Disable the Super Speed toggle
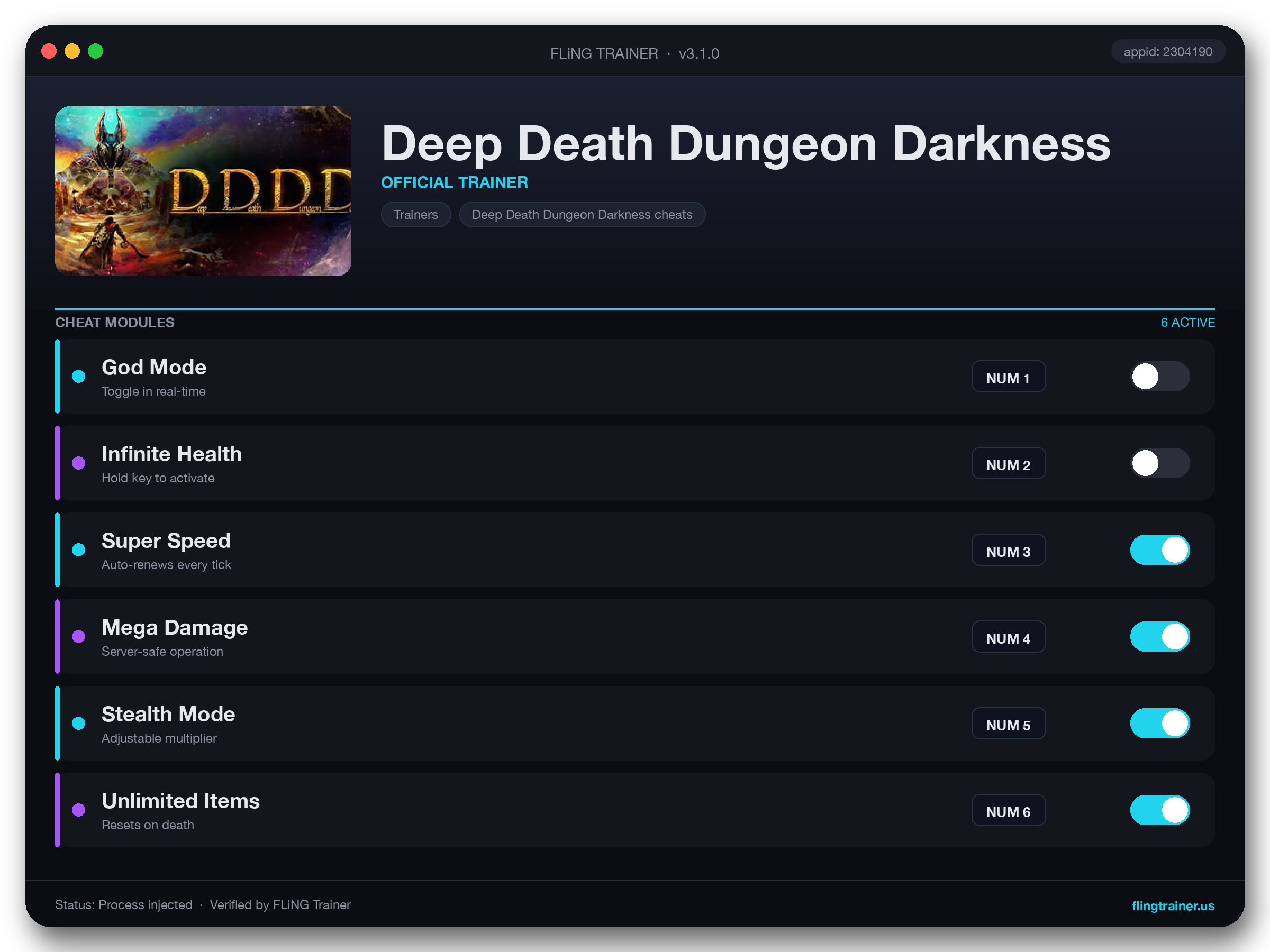Viewport: 1270px width, 952px height. tap(1160, 550)
